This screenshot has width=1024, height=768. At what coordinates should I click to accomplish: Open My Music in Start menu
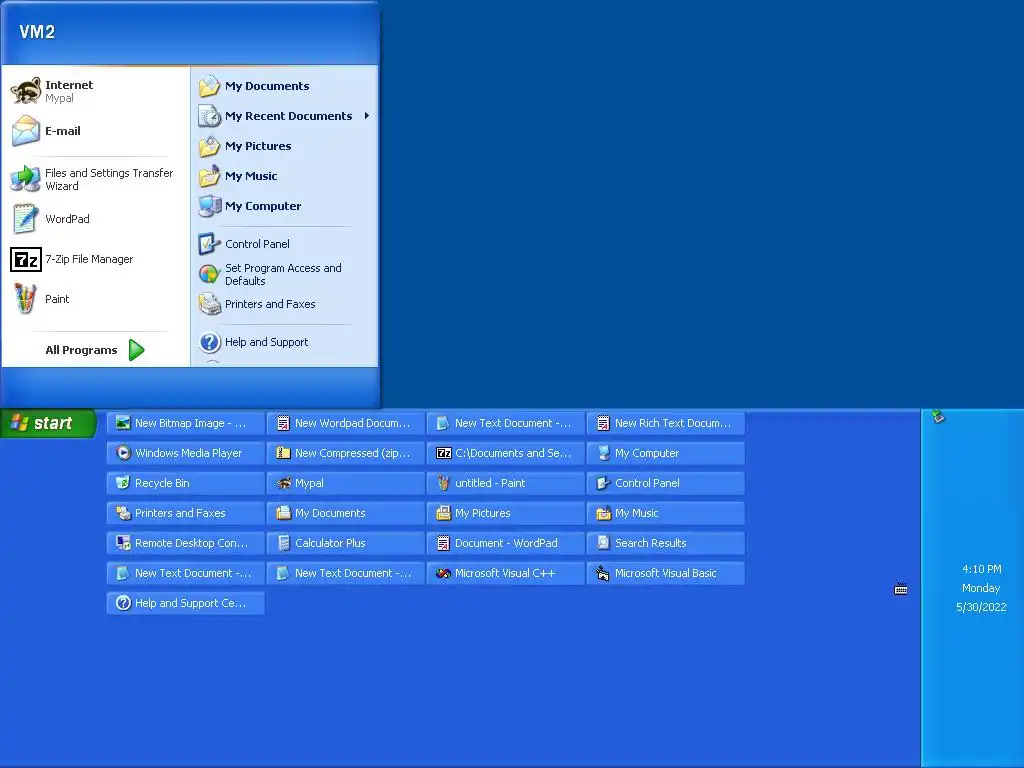click(285, 176)
